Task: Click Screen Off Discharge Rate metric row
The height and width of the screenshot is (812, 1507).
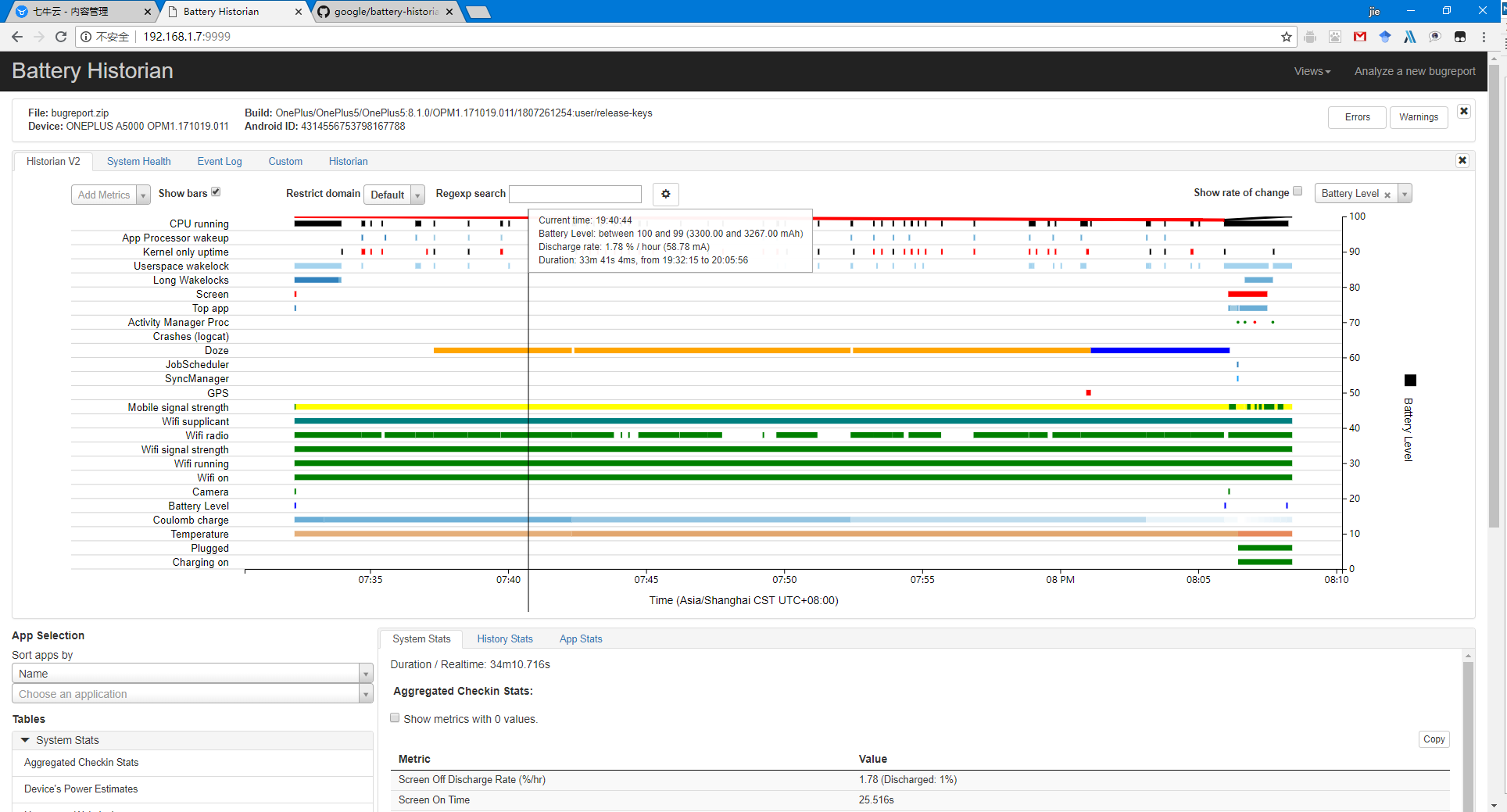Action: click(919, 779)
